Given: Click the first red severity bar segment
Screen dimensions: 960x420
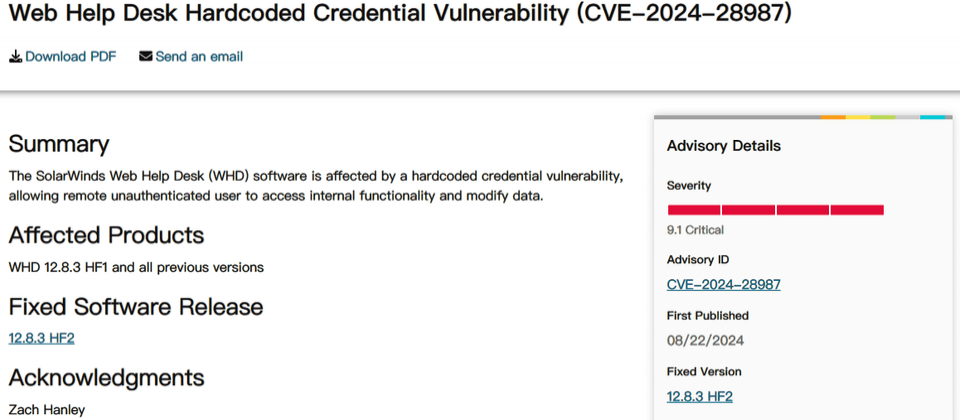Looking at the screenshot, I should pos(694,210).
